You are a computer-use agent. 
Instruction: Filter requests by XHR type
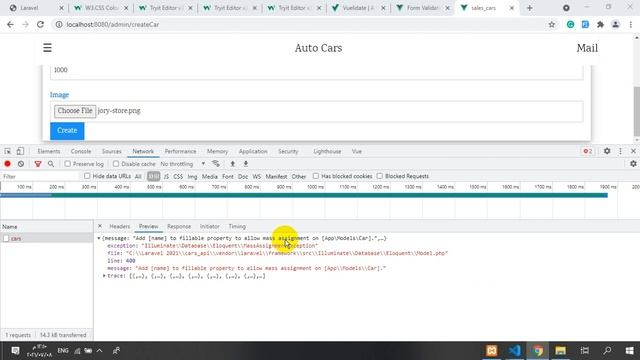153,176
